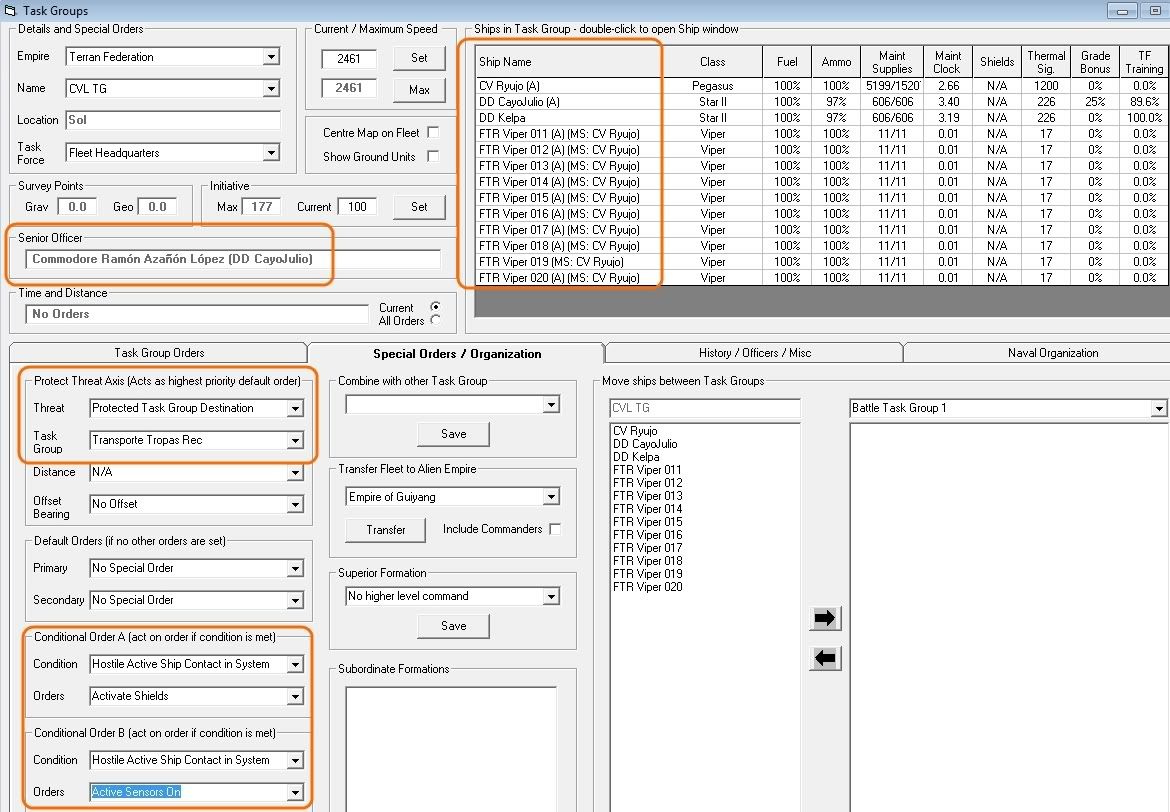Click the No Orders time and distance field
Image resolution: width=1170 pixels, height=812 pixels.
pyautogui.click(x=197, y=314)
